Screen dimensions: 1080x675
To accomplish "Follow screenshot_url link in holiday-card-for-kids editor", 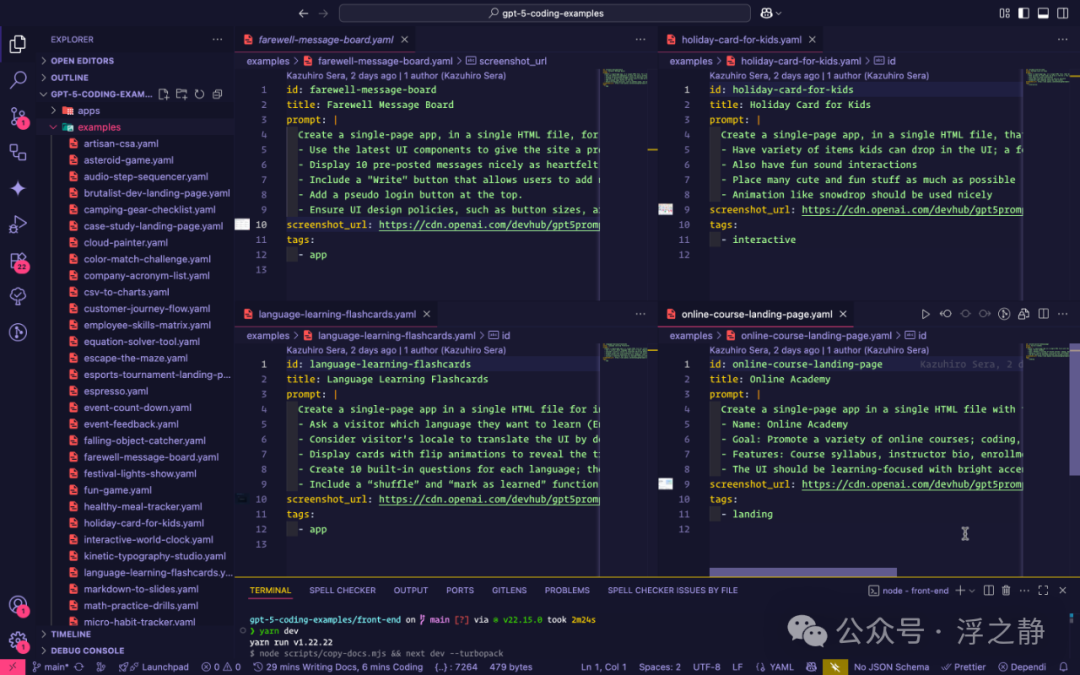I will click(912, 209).
